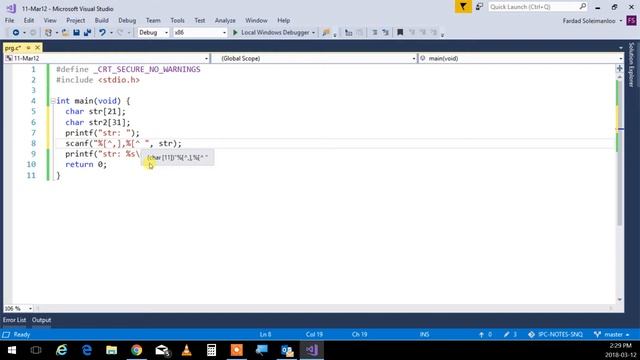Open the File menu

(9, 20)
